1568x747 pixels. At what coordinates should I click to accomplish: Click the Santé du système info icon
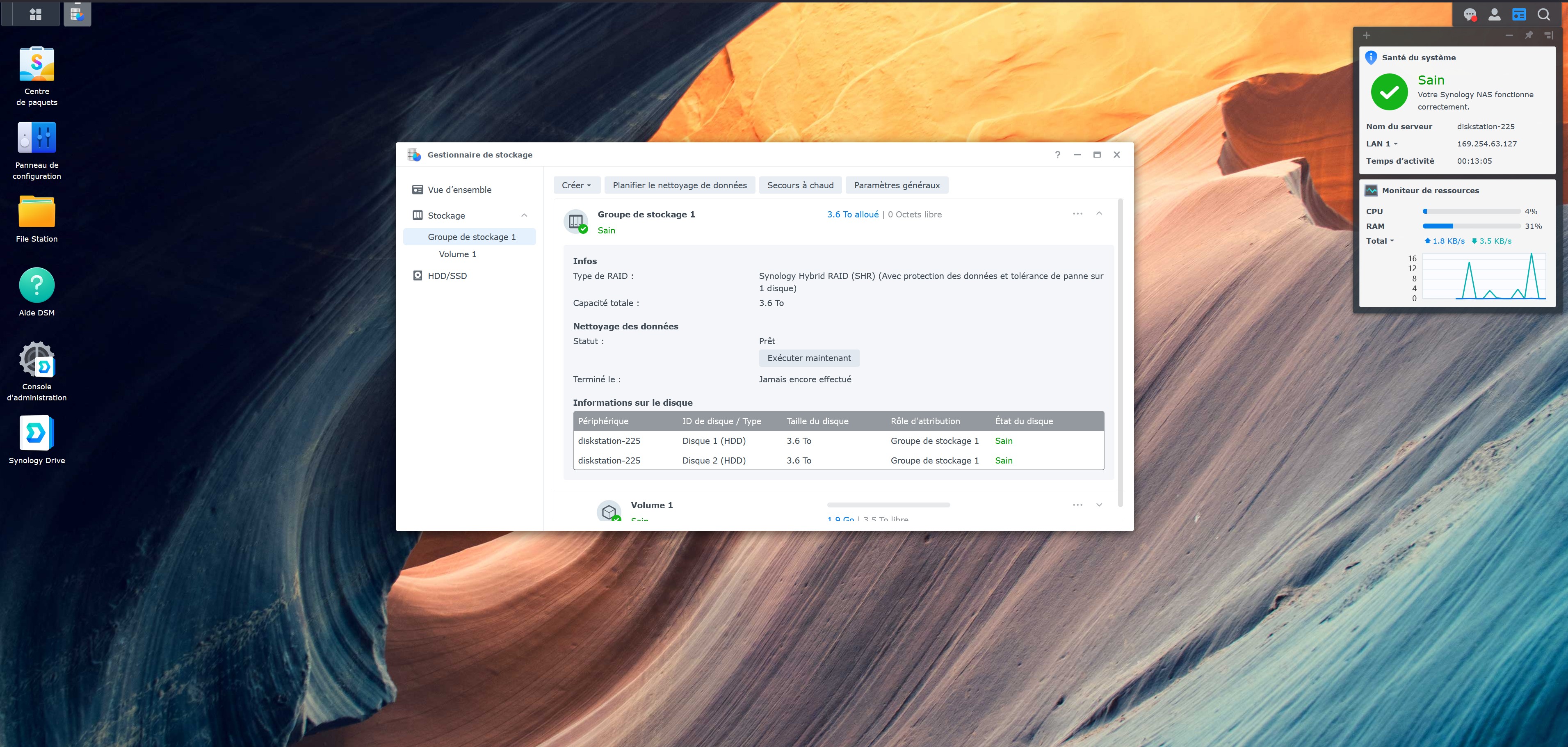pos(1371,57)
